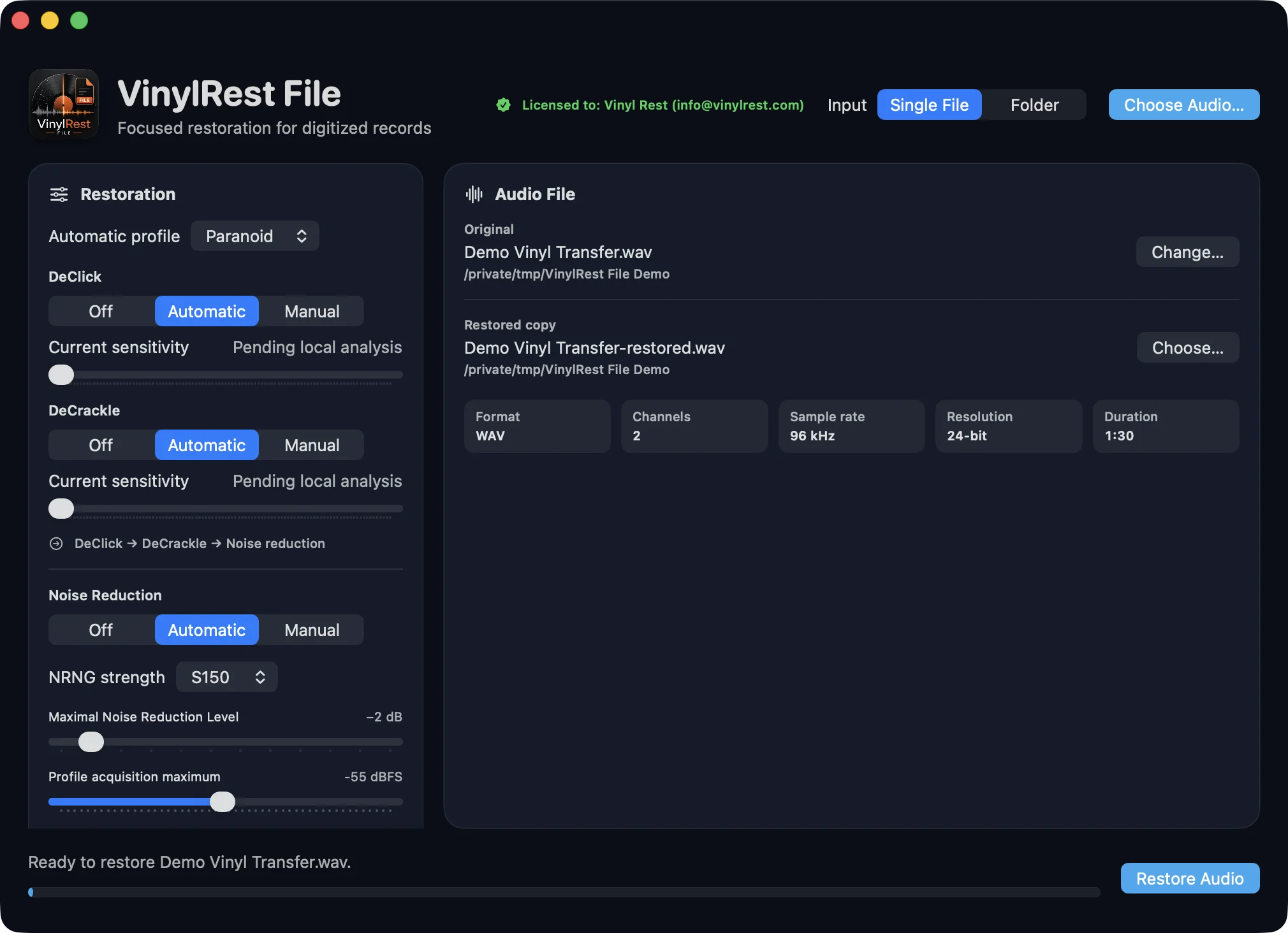The width and height of the screenshot is (1288, 933).
Task: Click the DeCrackle sensitivity slider handle
Action: pos(61,509)
